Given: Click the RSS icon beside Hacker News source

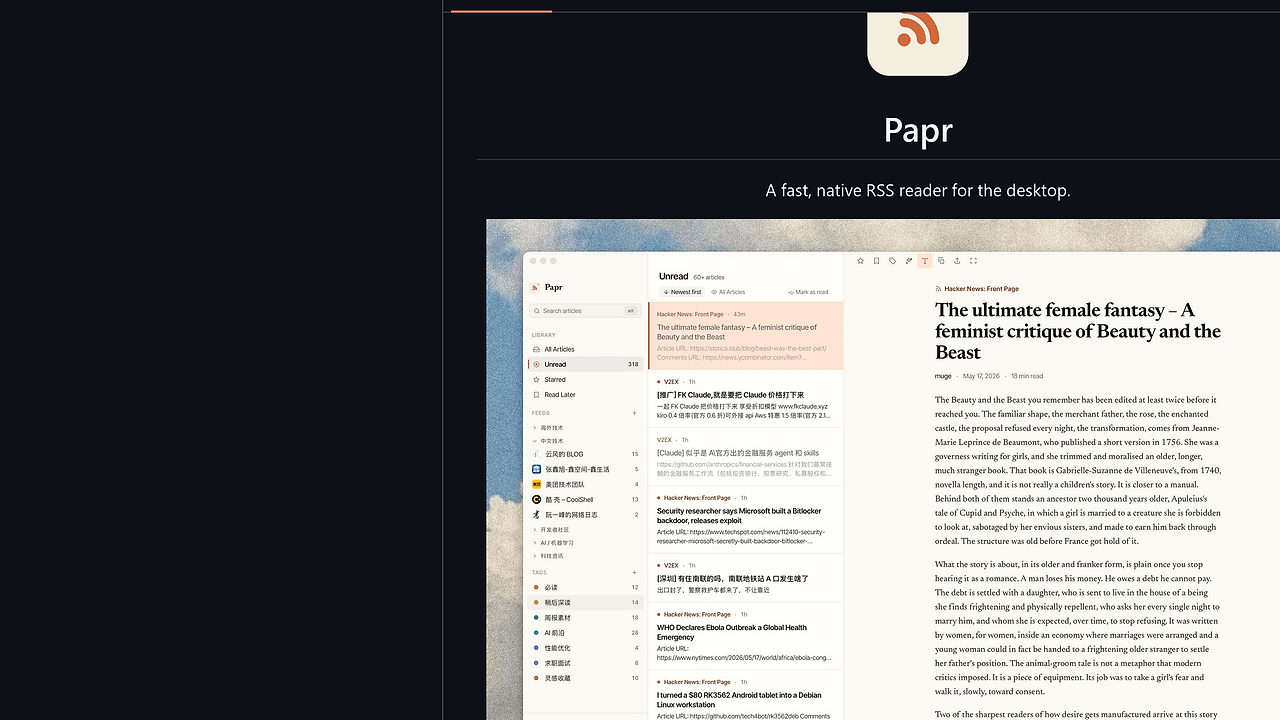Looking at the screenshot, I should click(938, 289).
